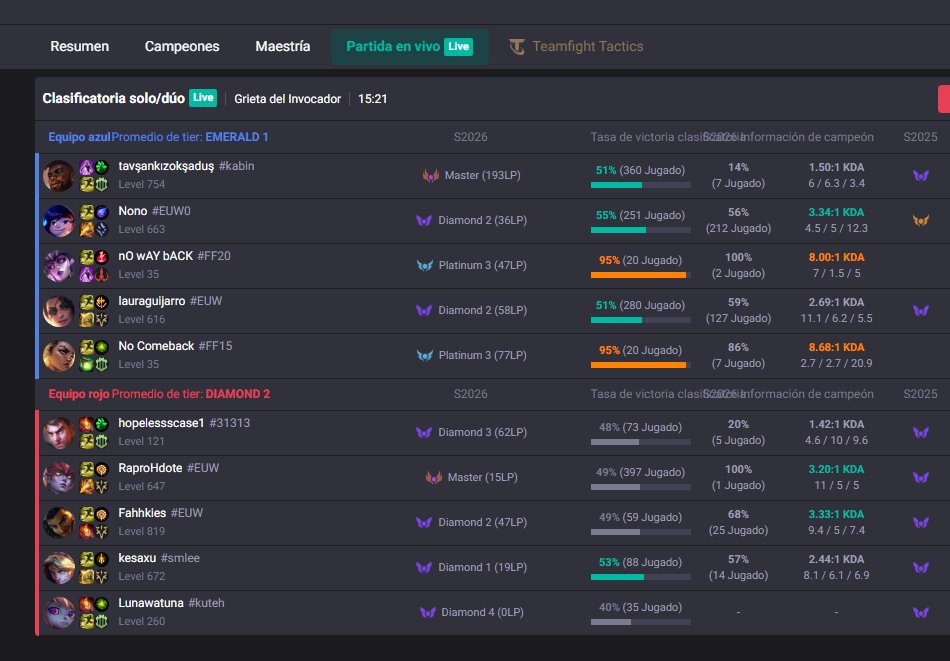Click rune icons in Fahhkies row
The height and width of the screenshot is (661, 950).
[101, 522]
